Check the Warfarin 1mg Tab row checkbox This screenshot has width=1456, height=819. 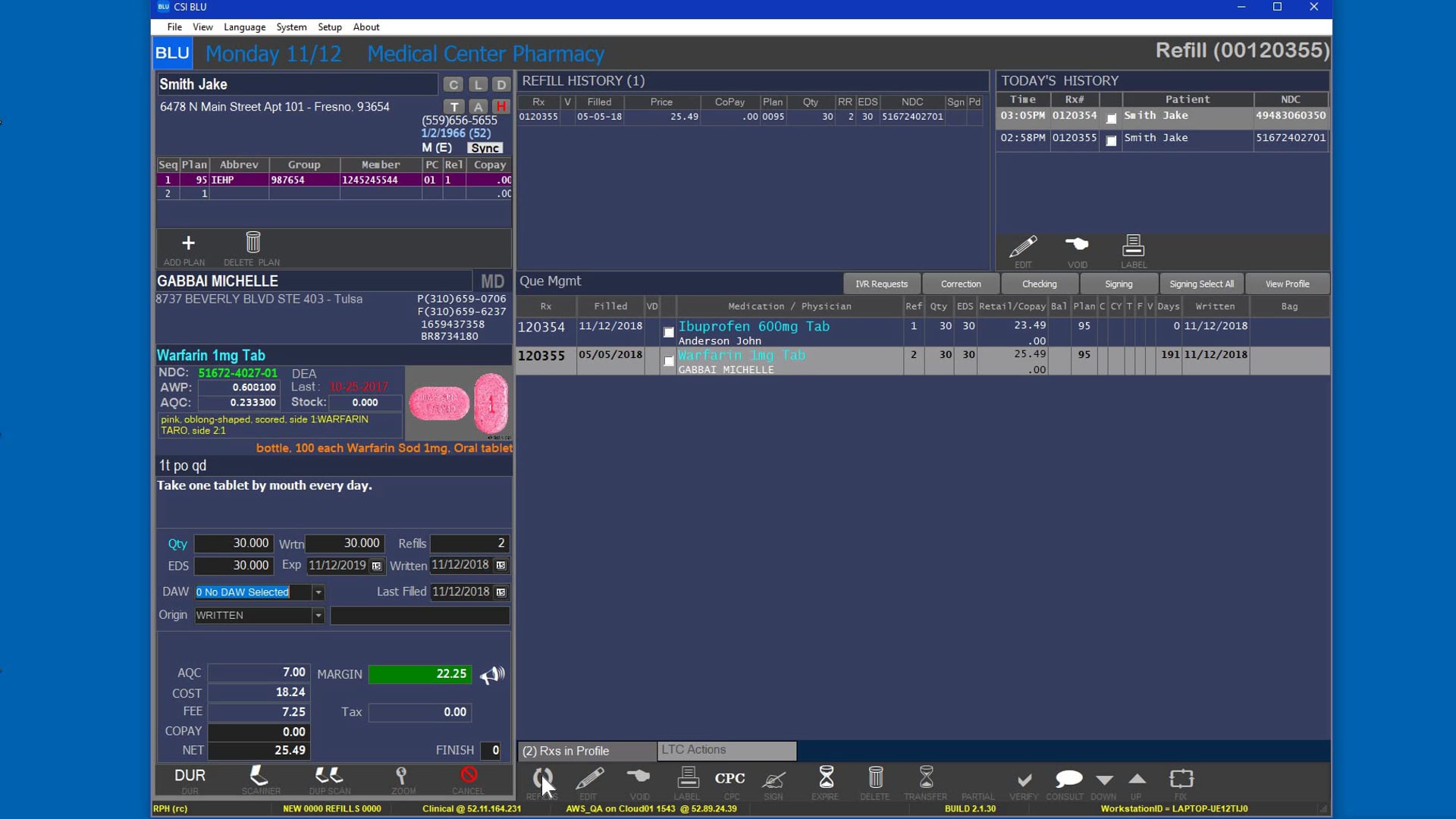click(x=669, y=362)
